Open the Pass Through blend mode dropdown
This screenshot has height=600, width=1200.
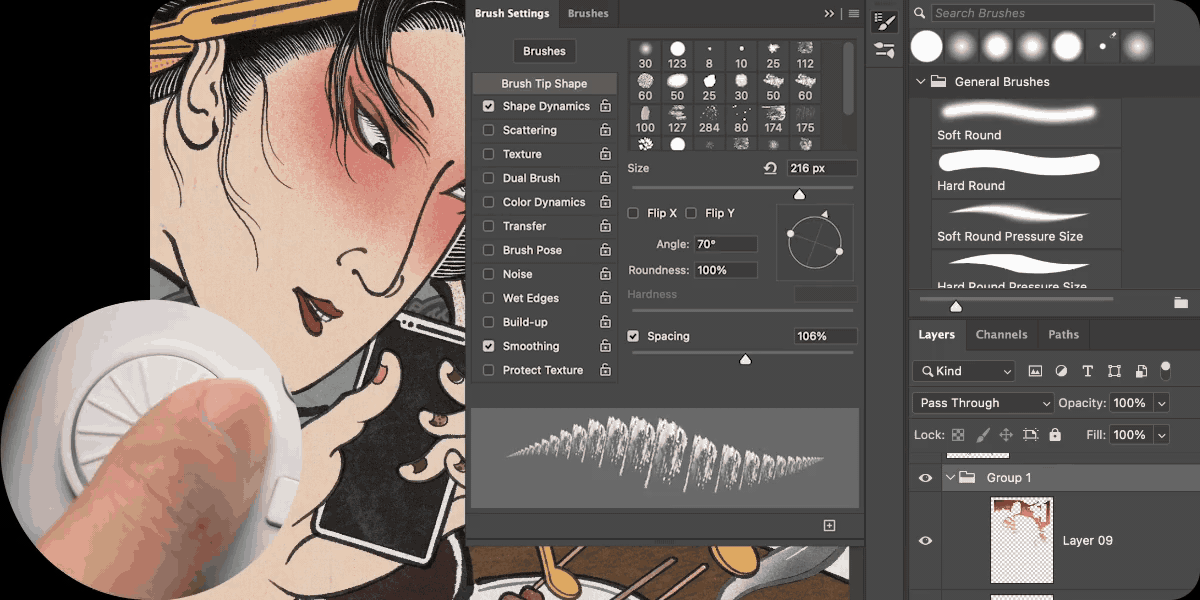pyautogui.click(x=982, y=403)
